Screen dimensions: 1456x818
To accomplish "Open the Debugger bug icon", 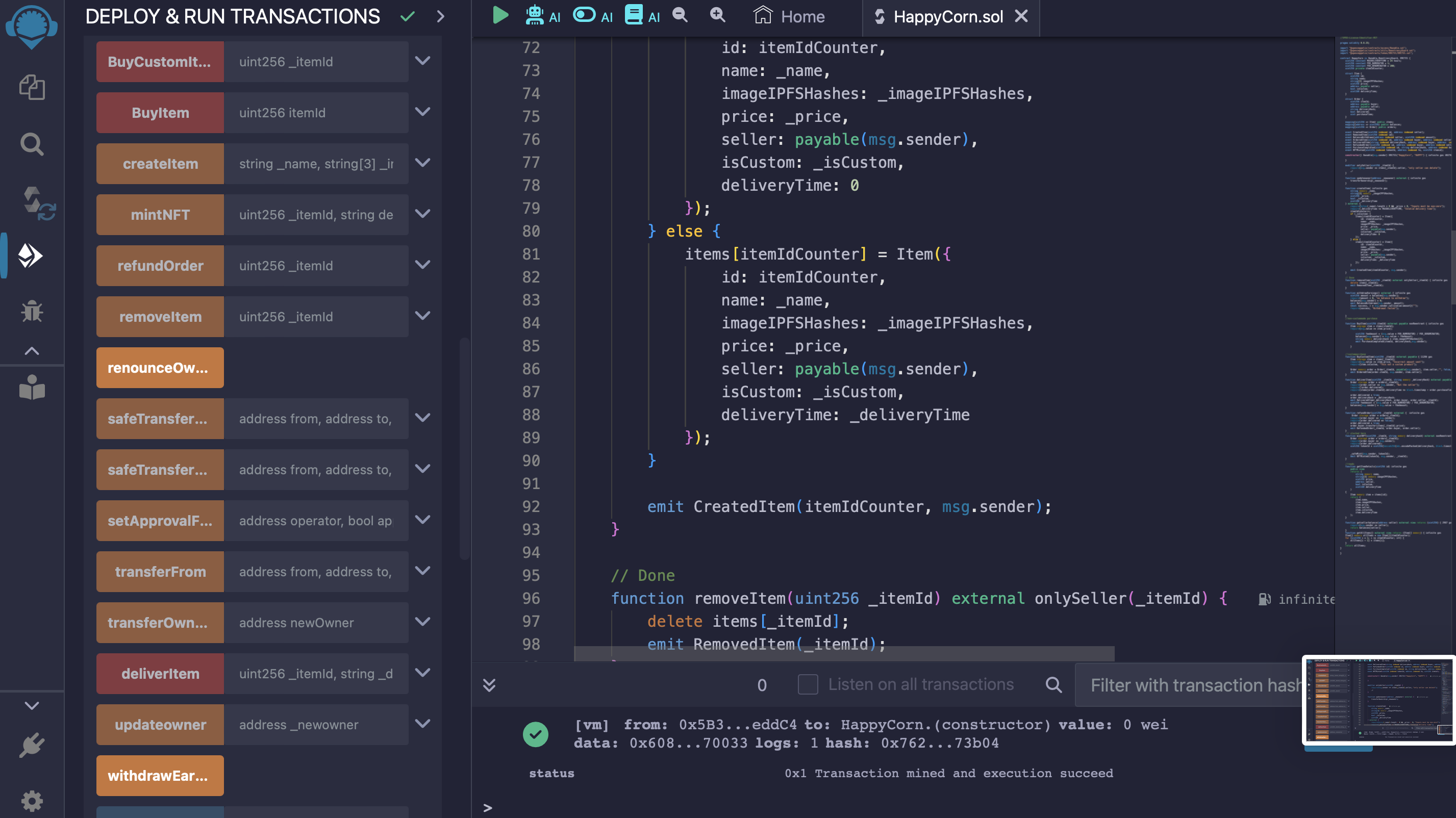I will click(32, 311).
